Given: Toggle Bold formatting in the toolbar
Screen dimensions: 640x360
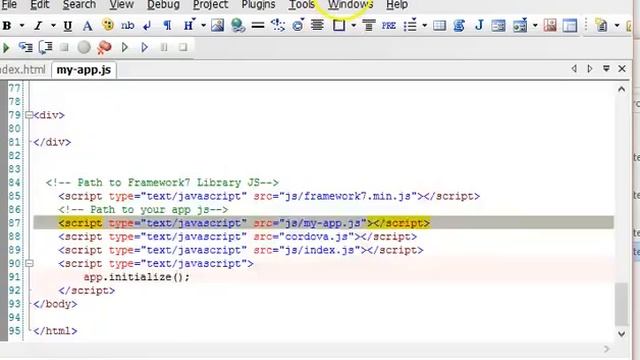Looking at the screenshot, I should (7, 26).
